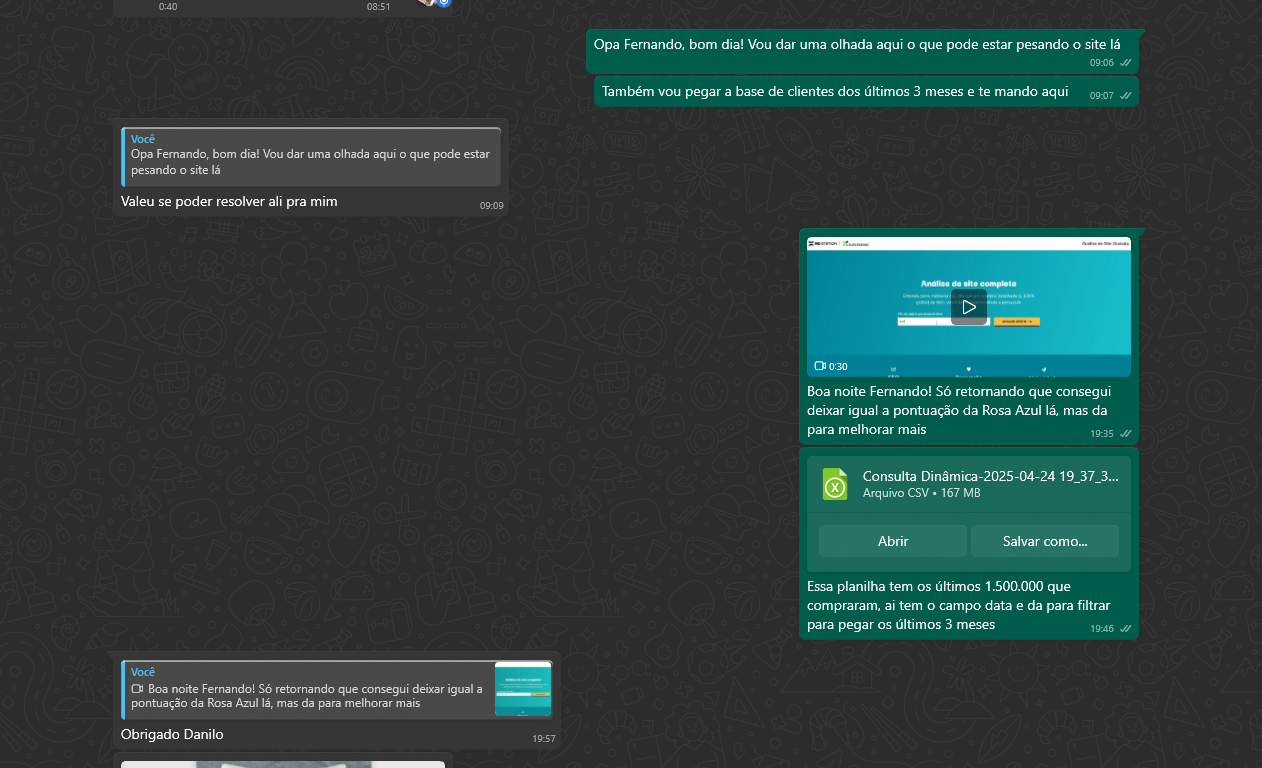Click the microphone badge on the voice message avatar

coord(444,3)
